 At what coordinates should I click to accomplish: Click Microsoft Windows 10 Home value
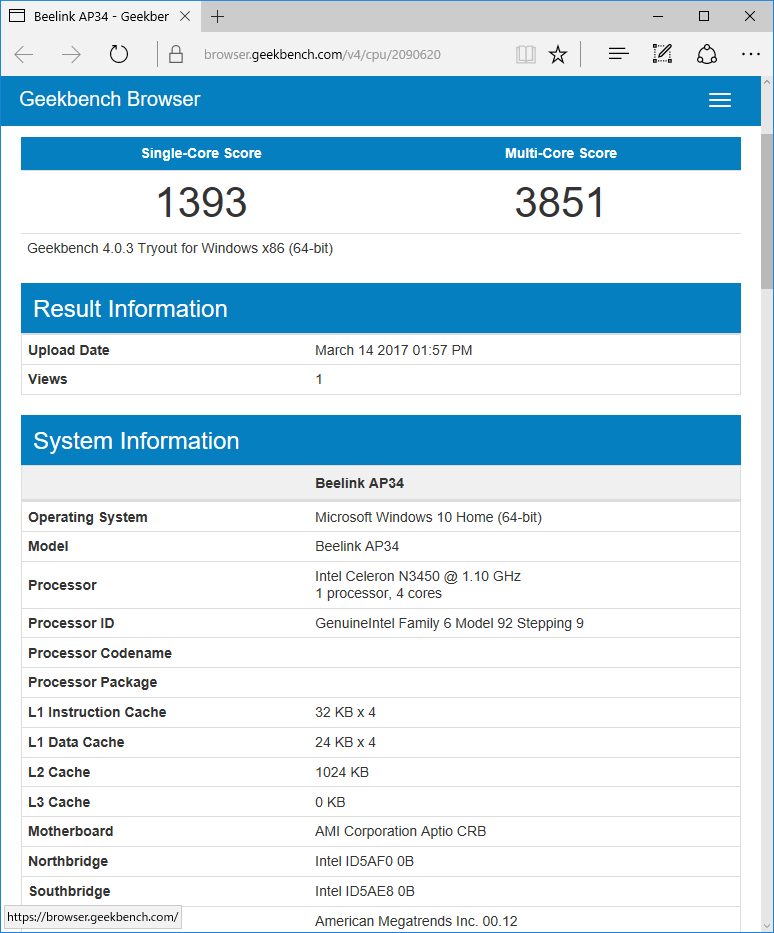[x=428, y=517]
